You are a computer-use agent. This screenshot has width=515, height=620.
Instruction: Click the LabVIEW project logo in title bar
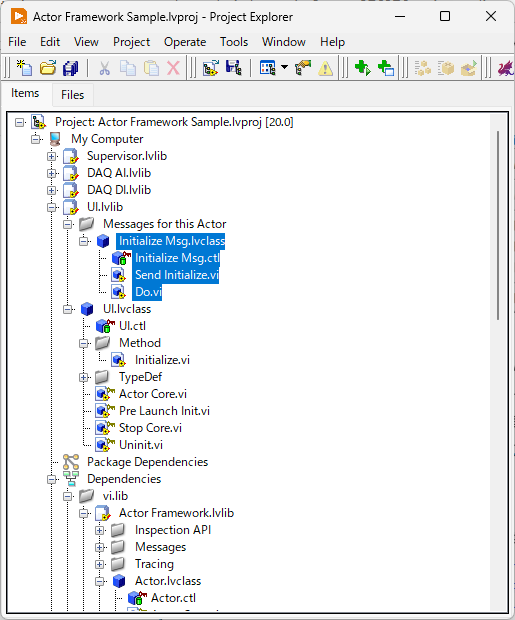coord(19,17)
